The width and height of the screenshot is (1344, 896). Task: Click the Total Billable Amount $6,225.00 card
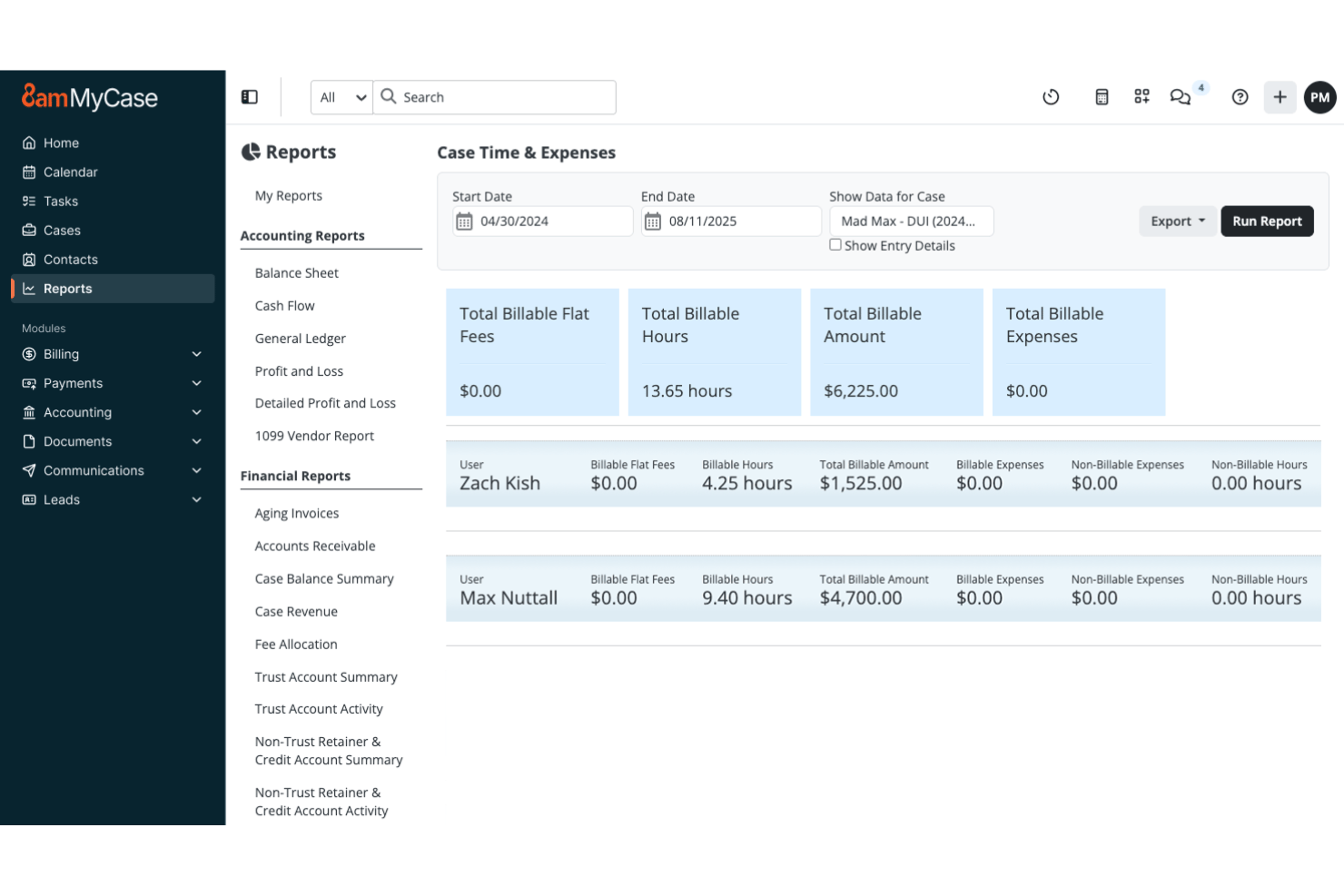[x=896, y=352]
